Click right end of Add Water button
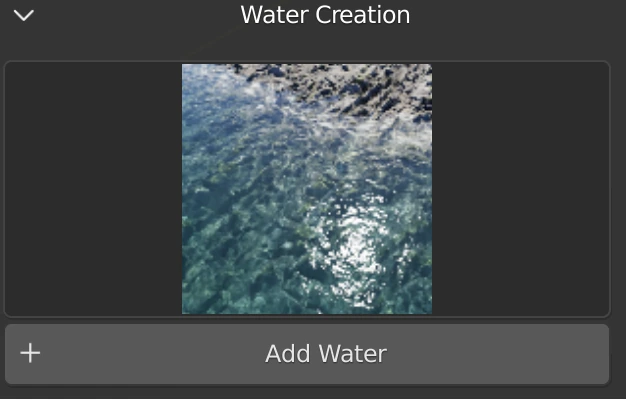Viewport: 626px width, 400px height. click(580, 353)
